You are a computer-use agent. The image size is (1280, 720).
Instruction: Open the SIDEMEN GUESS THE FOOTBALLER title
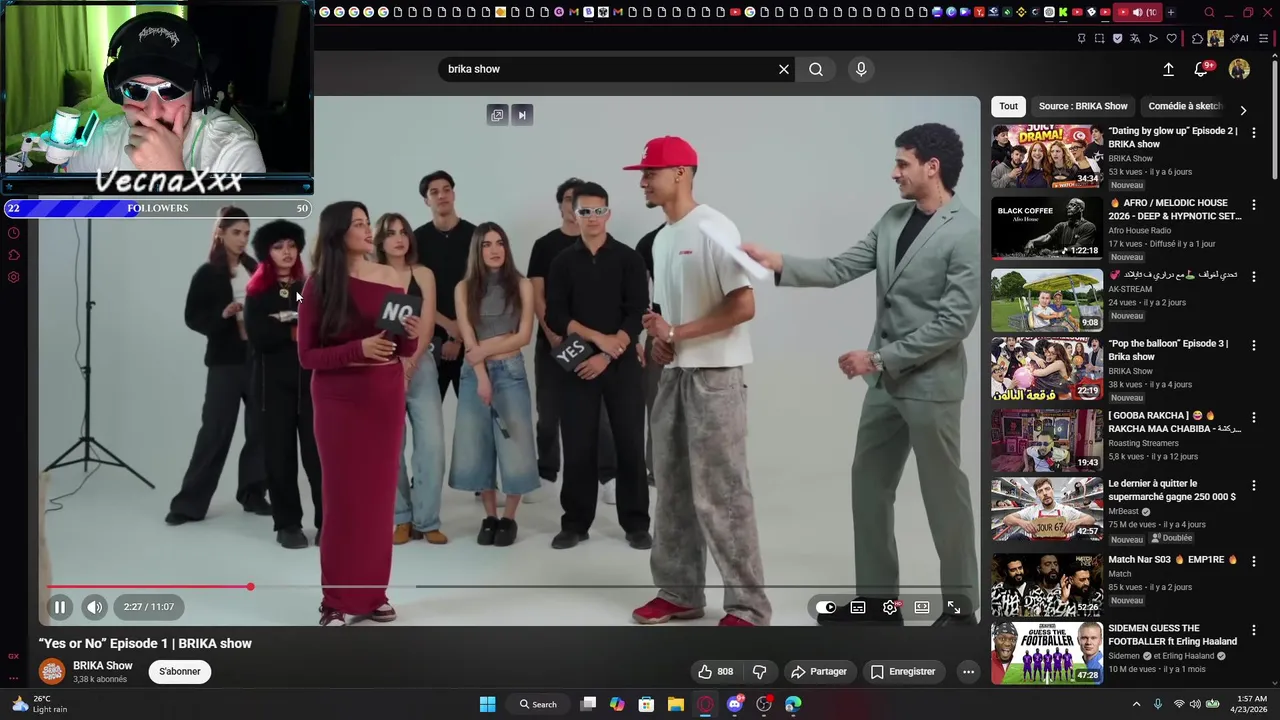click(x=1172, y=635)
